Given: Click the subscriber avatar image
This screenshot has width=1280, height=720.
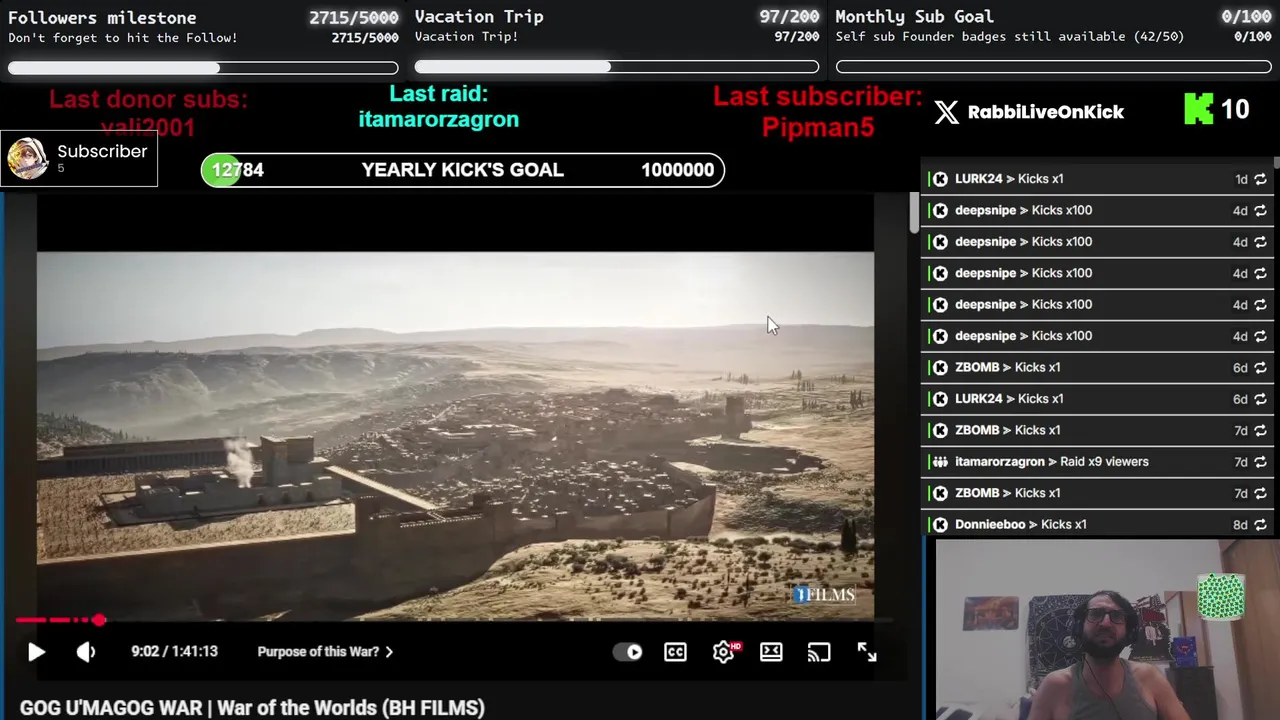Looking at the screenshot, I should click(x=27, y=159).
